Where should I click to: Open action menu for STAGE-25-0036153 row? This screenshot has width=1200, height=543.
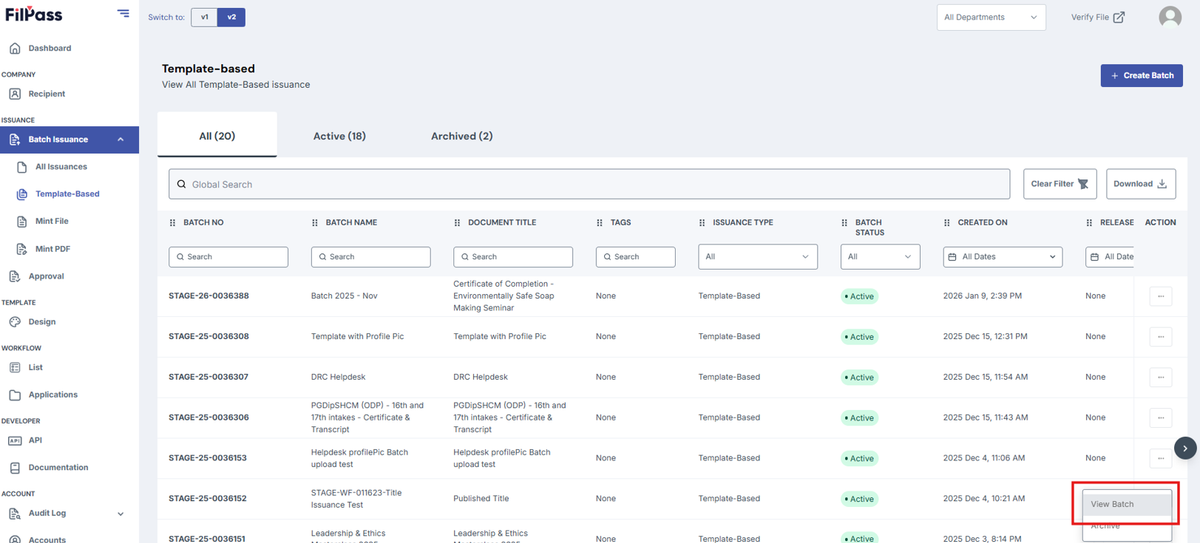point(1161,458)
